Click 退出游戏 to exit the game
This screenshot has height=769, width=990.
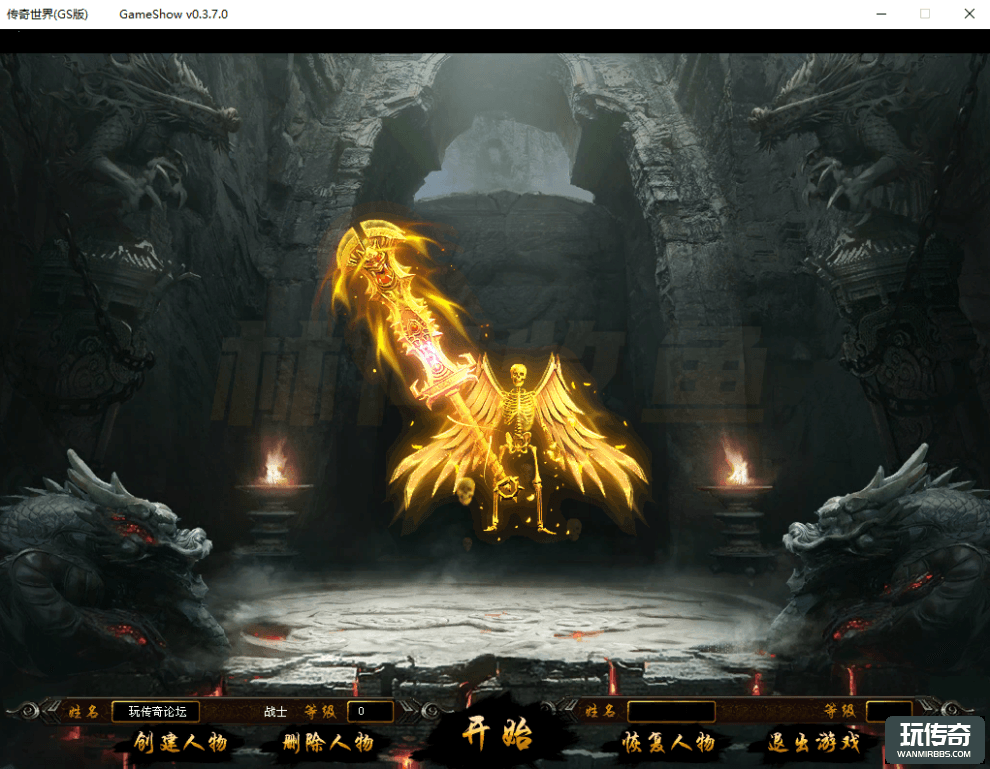coord(814,742)
